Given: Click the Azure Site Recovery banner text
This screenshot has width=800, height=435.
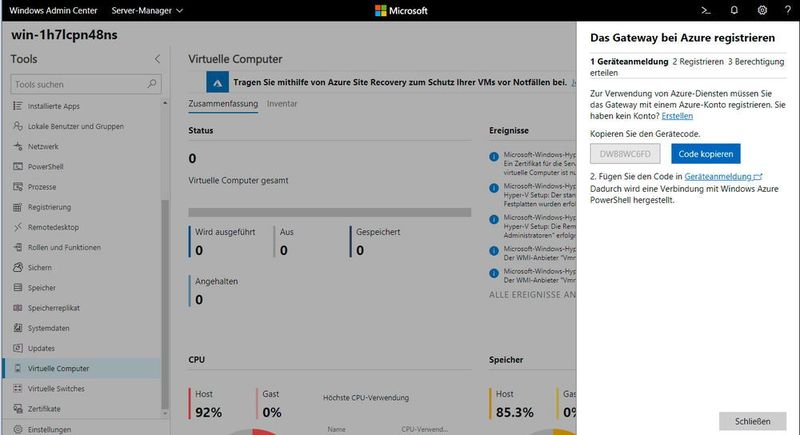Looking at the screenshot, I should click(400, 82).
